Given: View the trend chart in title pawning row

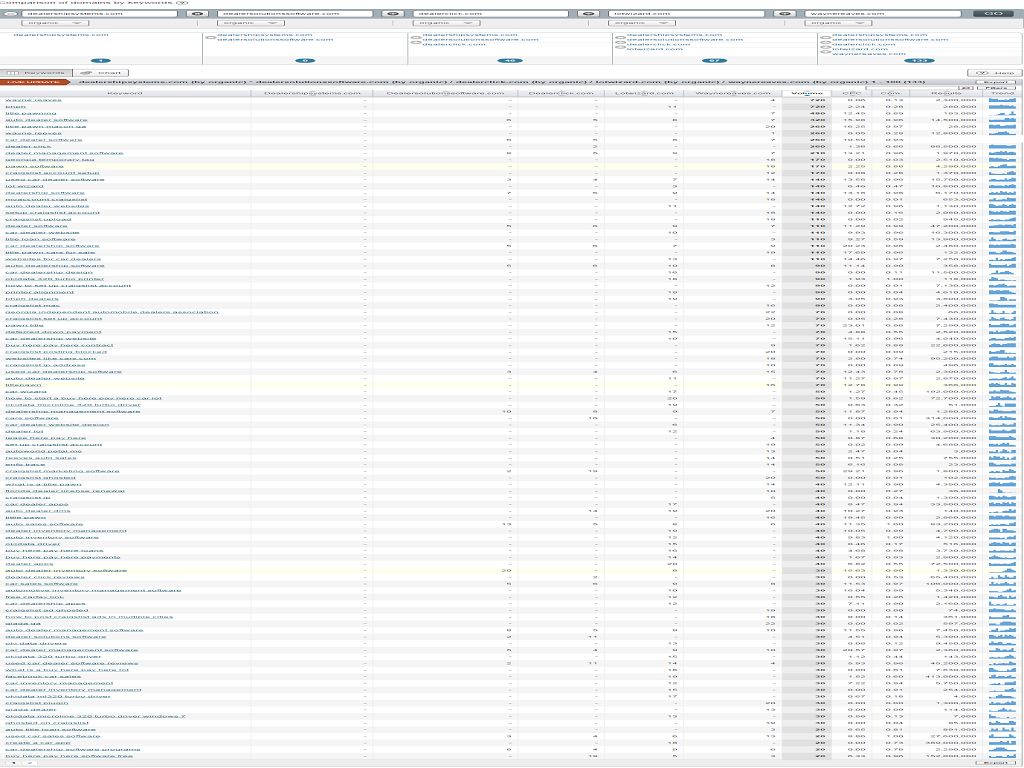Looking at the screenshot, I should click(1002, 113).
